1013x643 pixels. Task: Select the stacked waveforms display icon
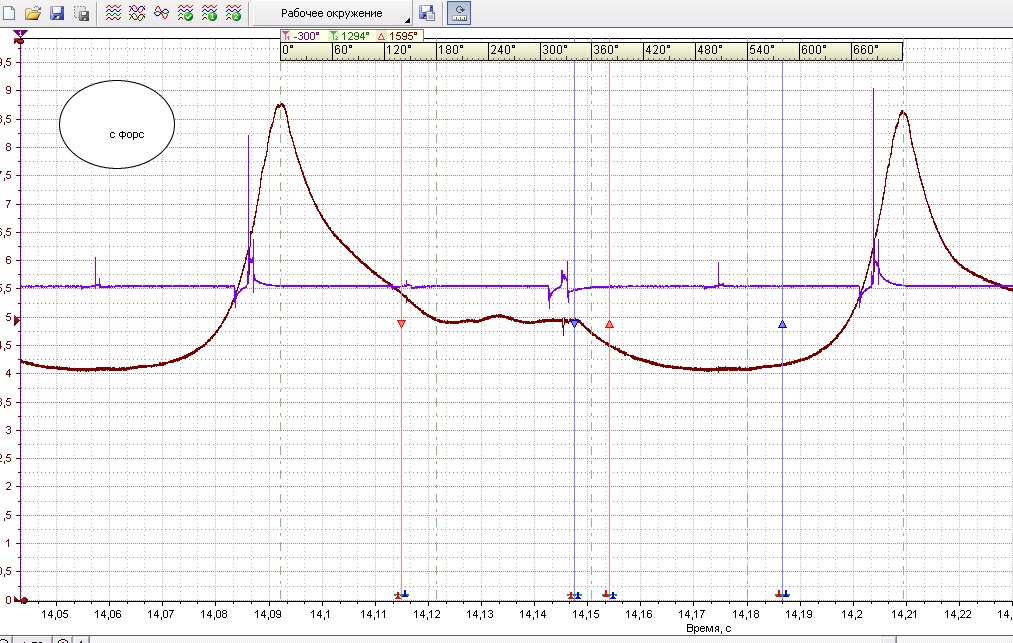coord(113,13)
